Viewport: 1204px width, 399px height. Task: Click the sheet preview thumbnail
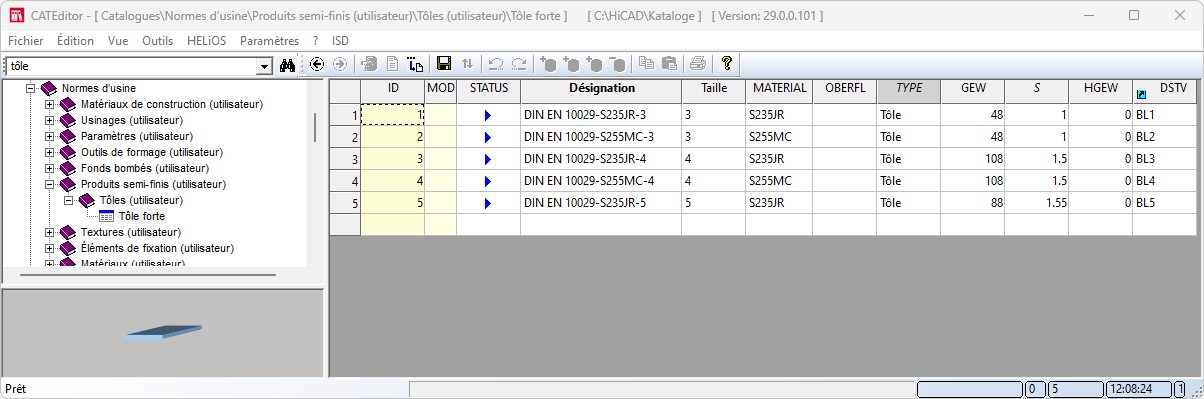164,332
